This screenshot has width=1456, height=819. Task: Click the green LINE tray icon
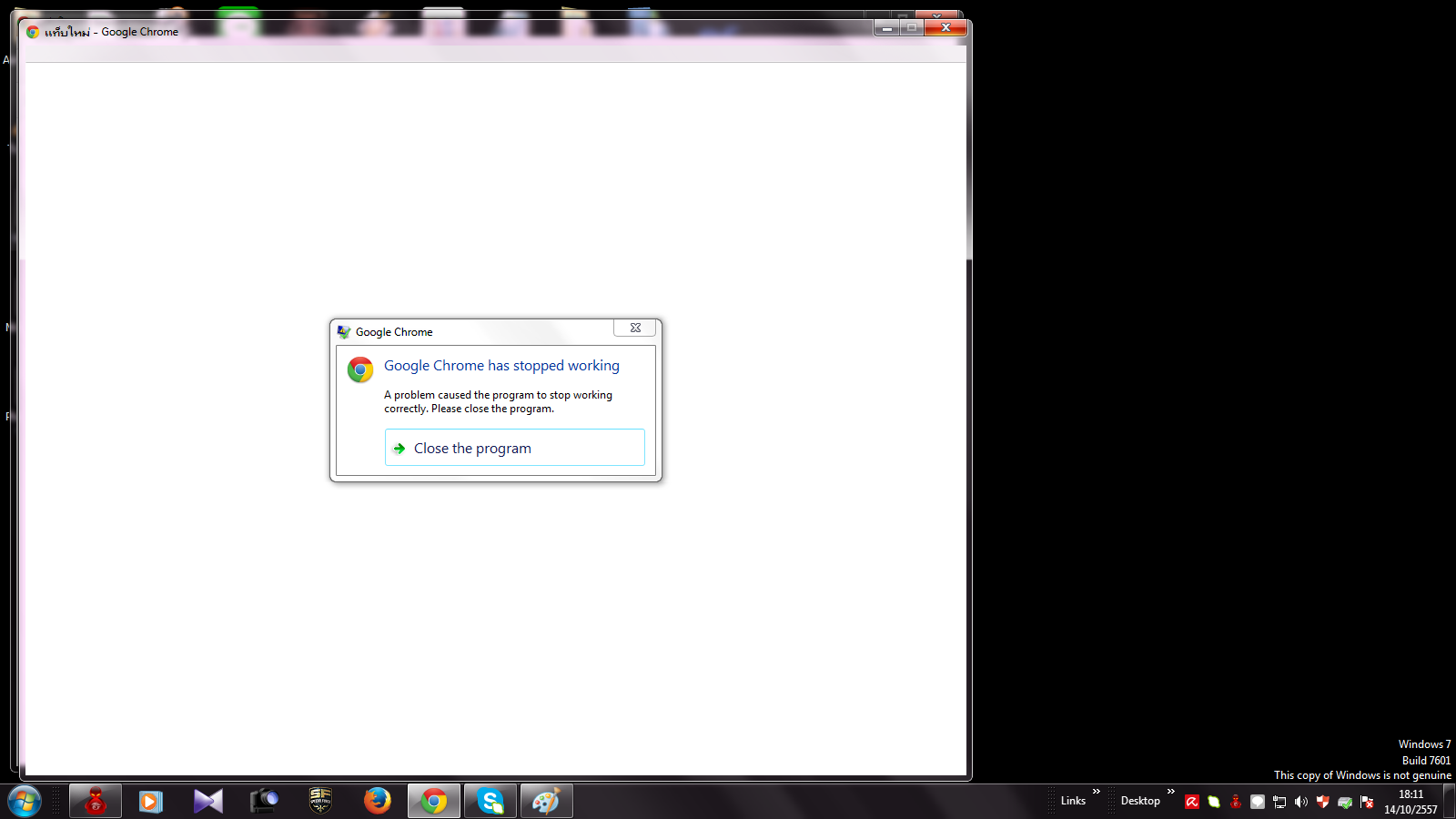click(x=1214, y=802)
